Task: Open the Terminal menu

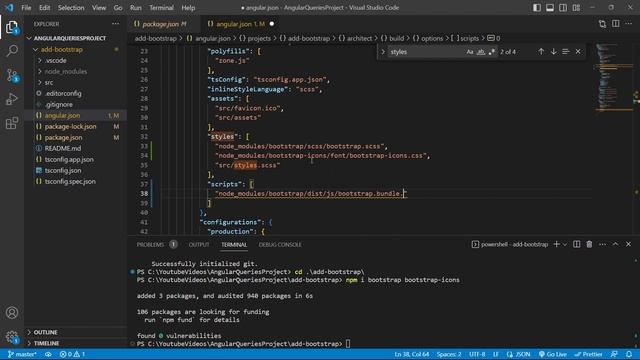Action: point(161,8)
